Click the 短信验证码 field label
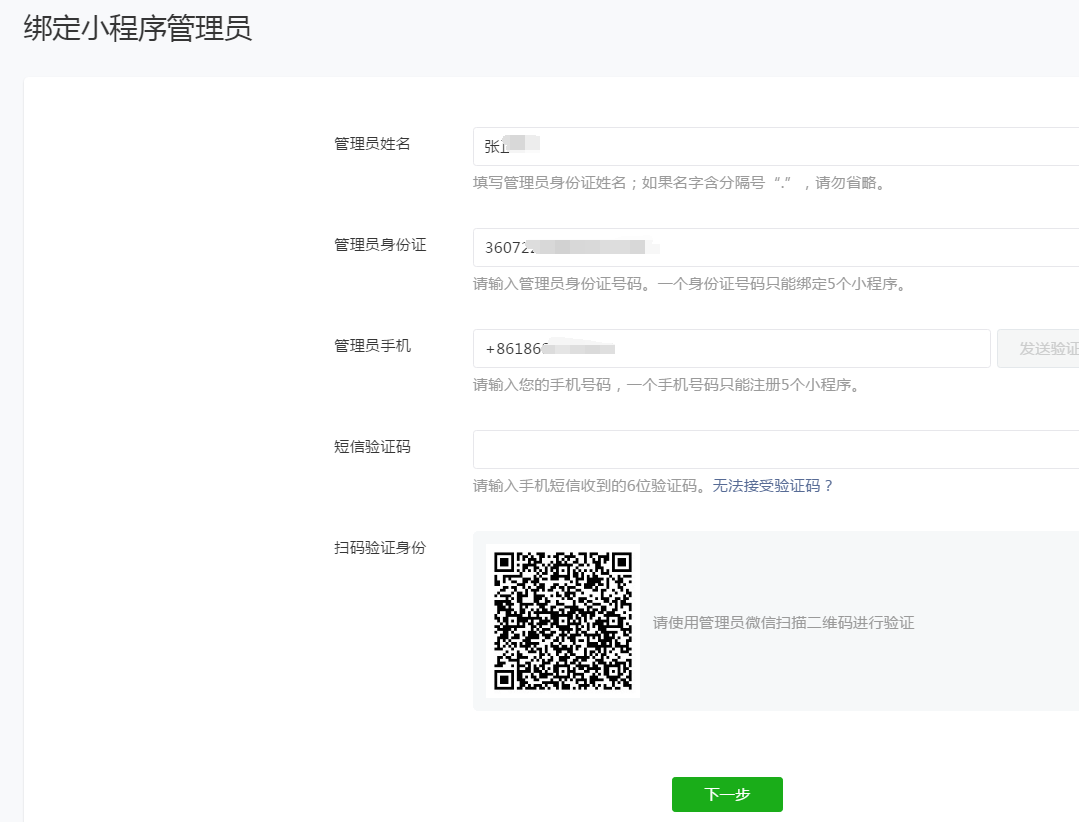1079x822 pixels. [372, 447]
